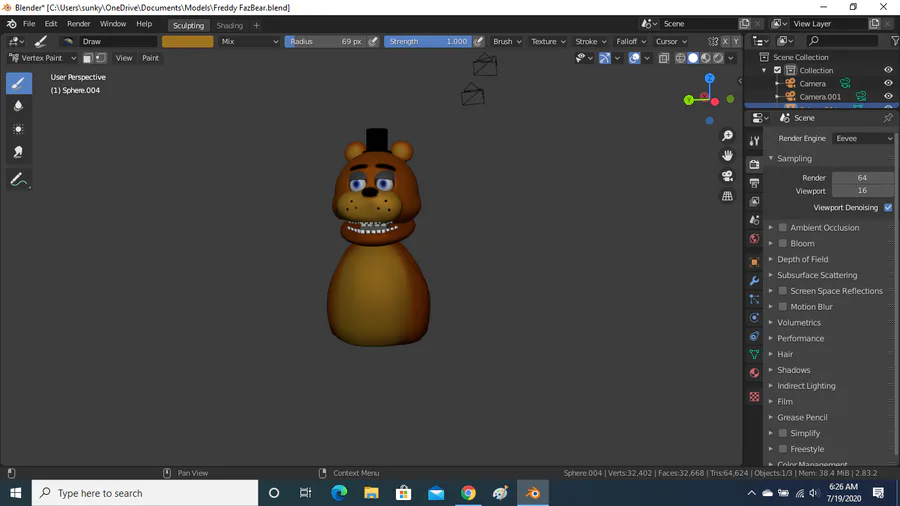Click the pan view hand icon
This screenshot has height=506, width=900.
tap(727, 156)
